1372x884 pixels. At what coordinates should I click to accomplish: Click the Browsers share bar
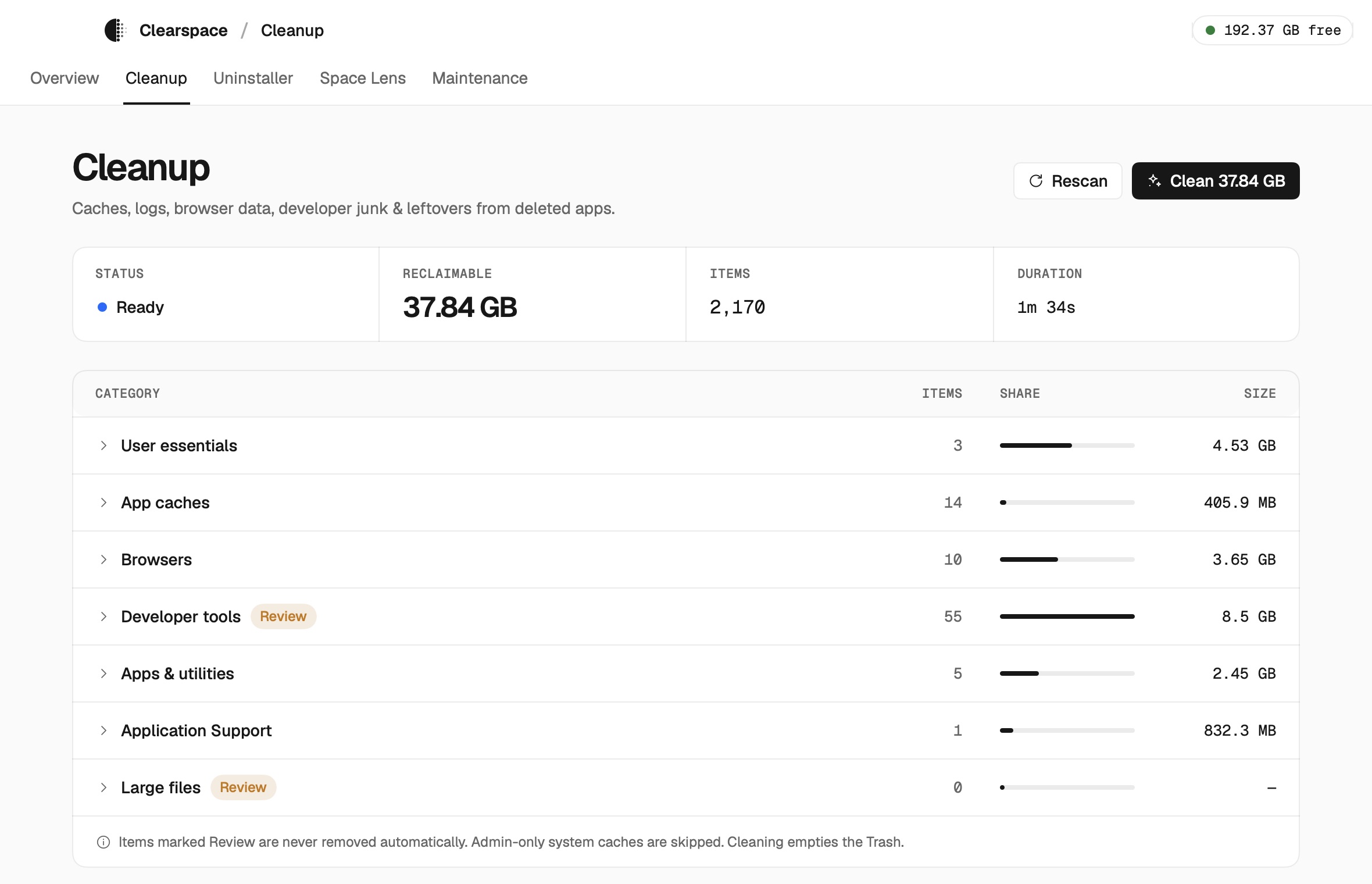(1067, 559)
